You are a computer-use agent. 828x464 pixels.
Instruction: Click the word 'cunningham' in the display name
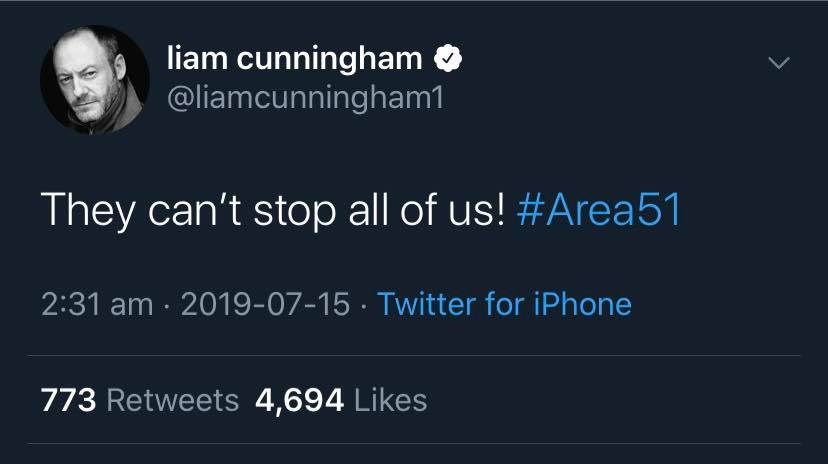pos(330,60)
